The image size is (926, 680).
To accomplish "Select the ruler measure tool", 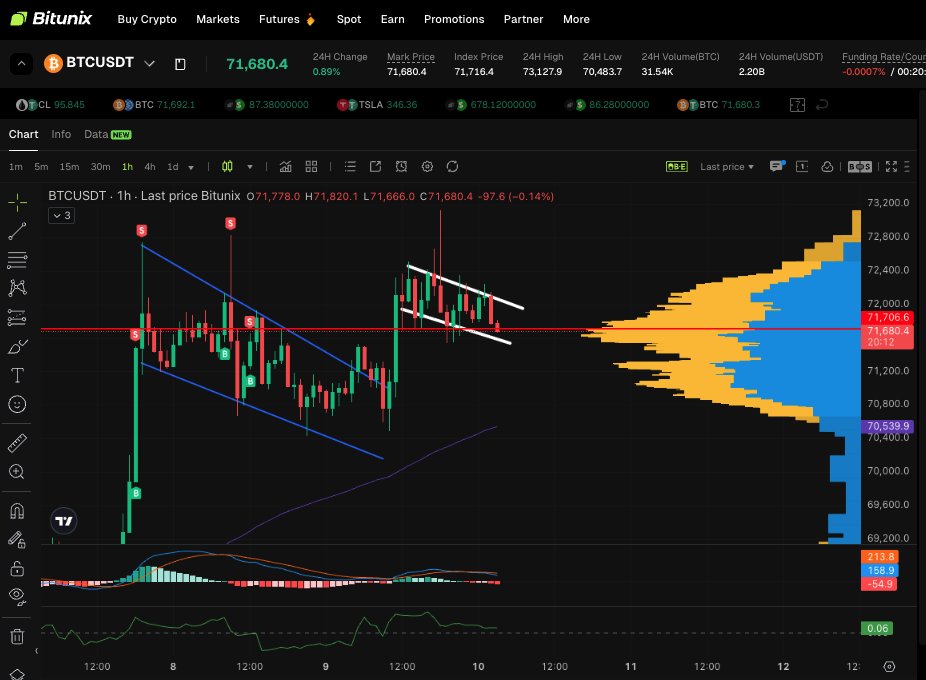I will [x=17, y=443].
